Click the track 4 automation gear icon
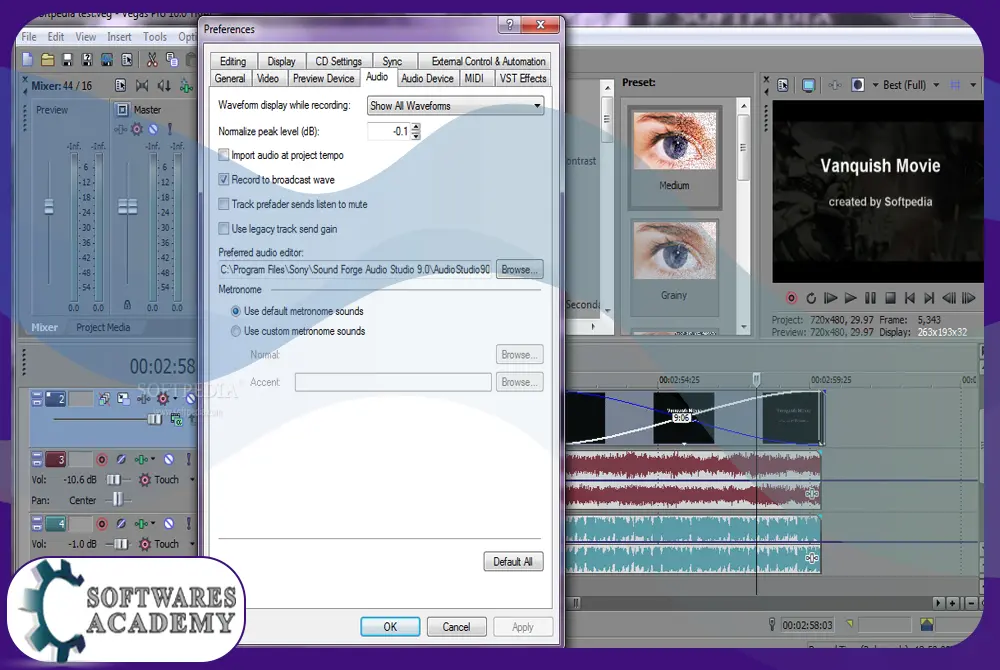Viewport: 1000px width, 670px height. coord(145,544)
